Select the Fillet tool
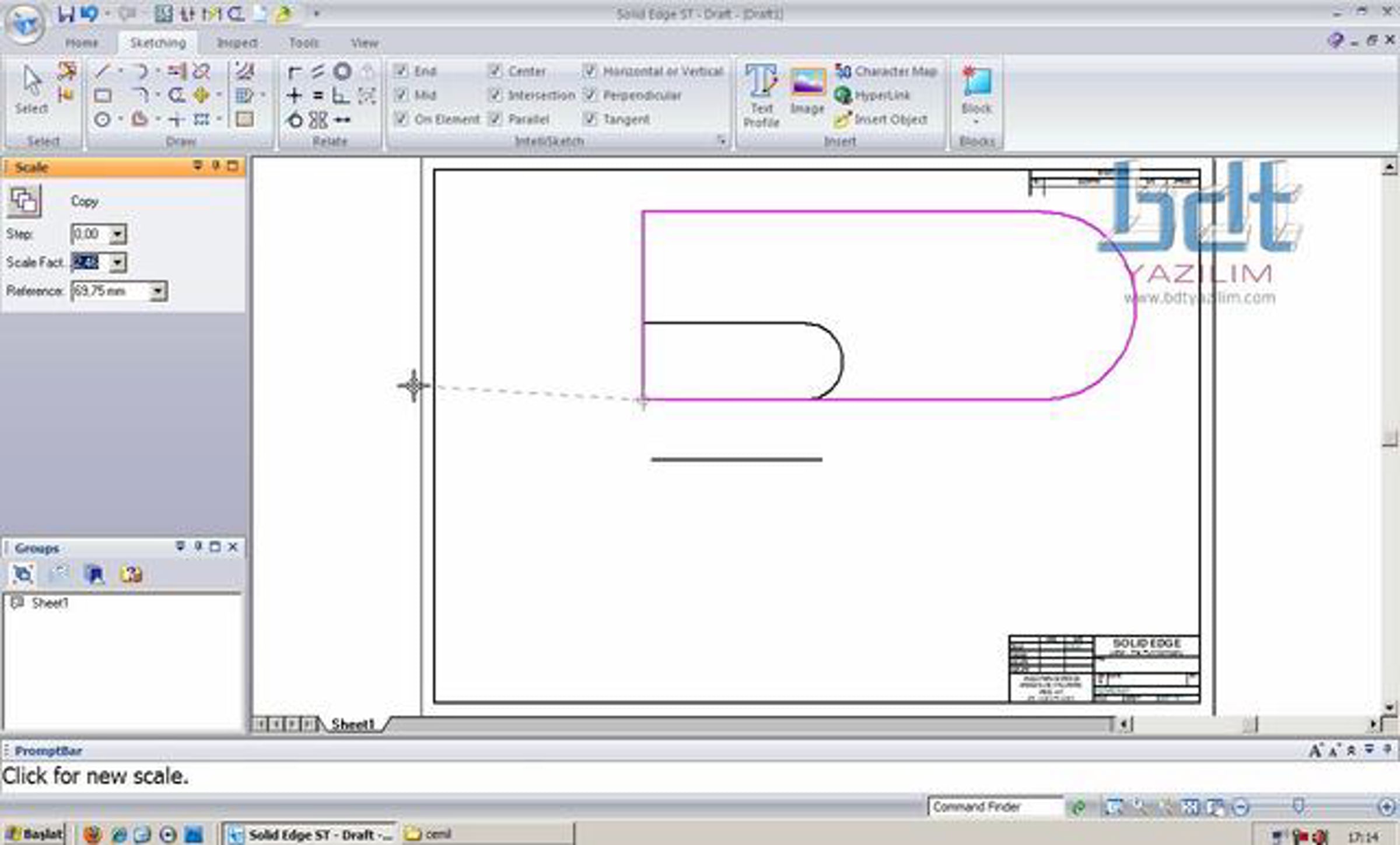1400x845 pixels. pyautogui.click(x=140, y=96)
